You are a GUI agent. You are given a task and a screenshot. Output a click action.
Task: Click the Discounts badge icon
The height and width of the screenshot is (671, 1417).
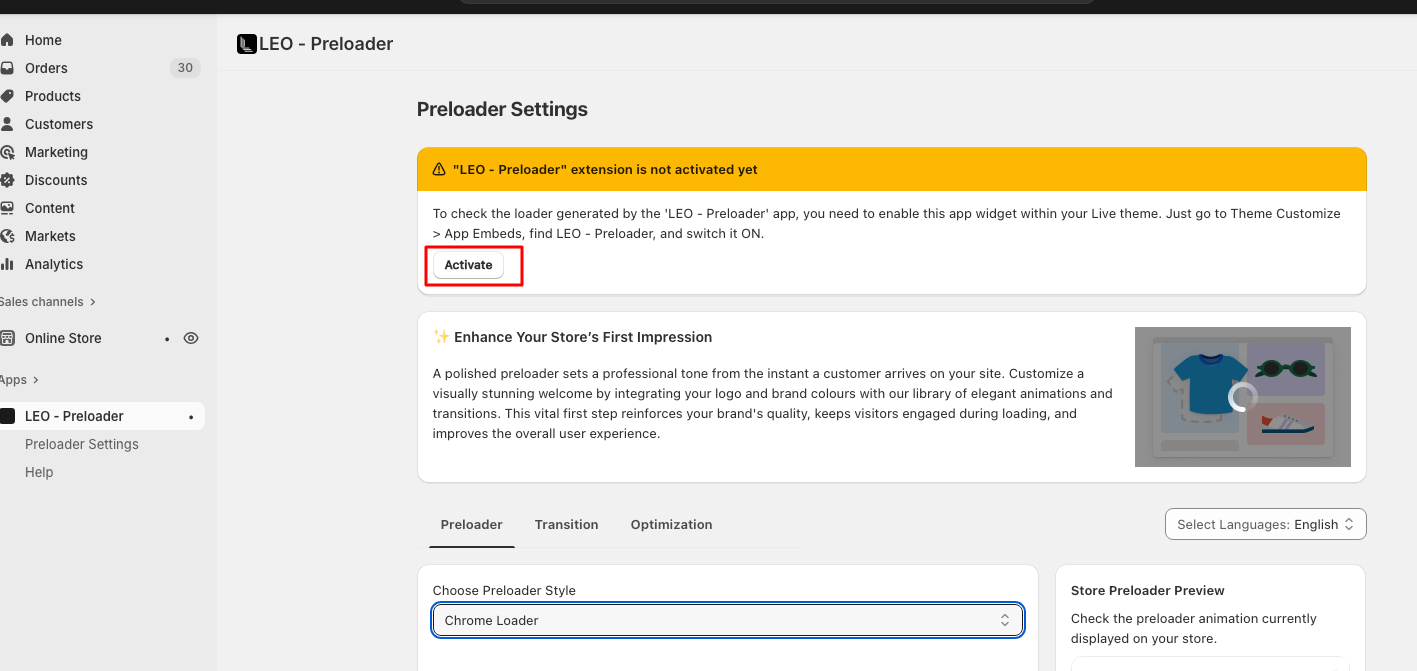pos(7,180)
